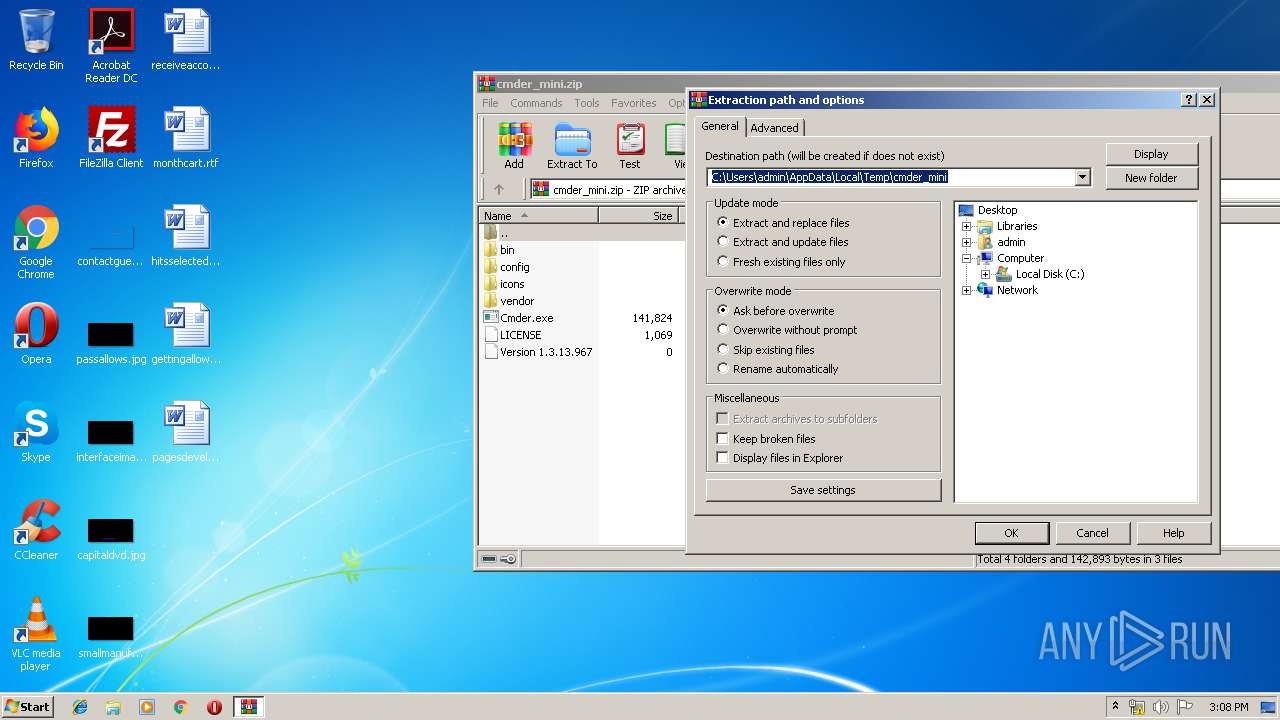Select Desktop in folder tree
The height and width of the screenshot is (720, 1280).
[988, 210]
